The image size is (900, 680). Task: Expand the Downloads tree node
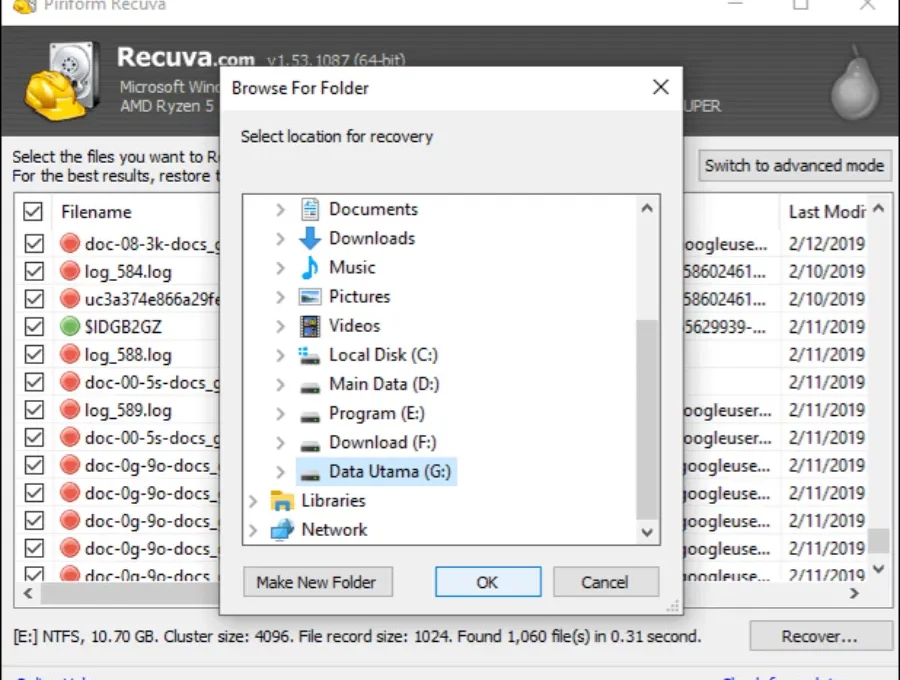point(280,238)
